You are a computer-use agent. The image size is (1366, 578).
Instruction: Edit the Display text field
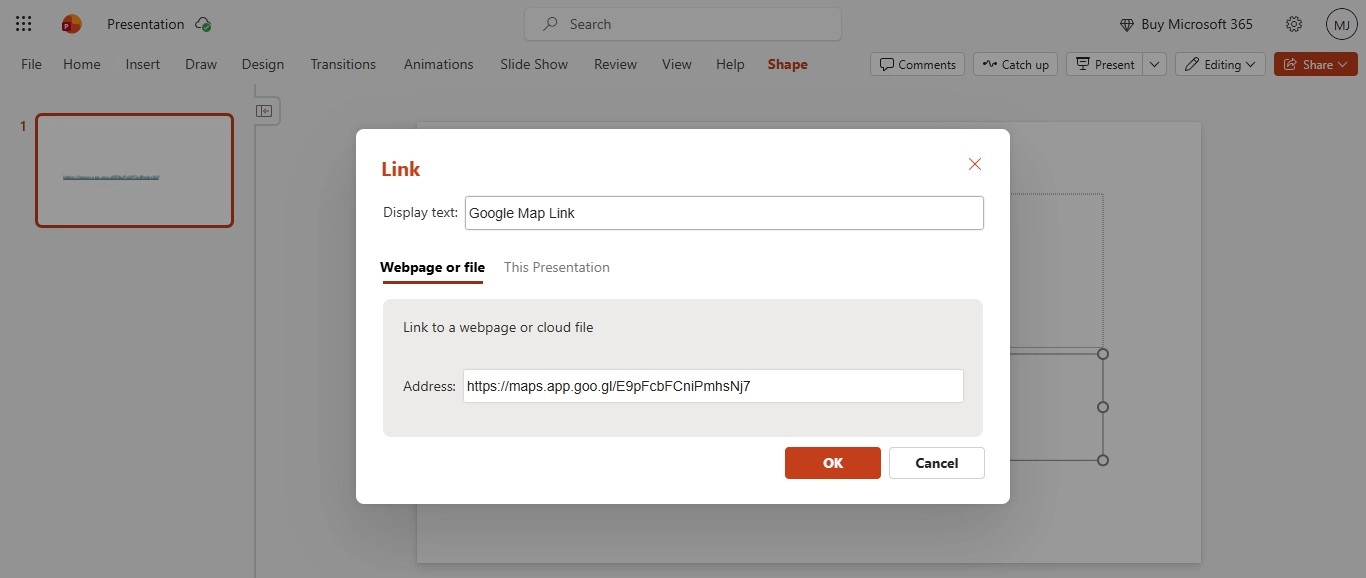tap(724, 213)
